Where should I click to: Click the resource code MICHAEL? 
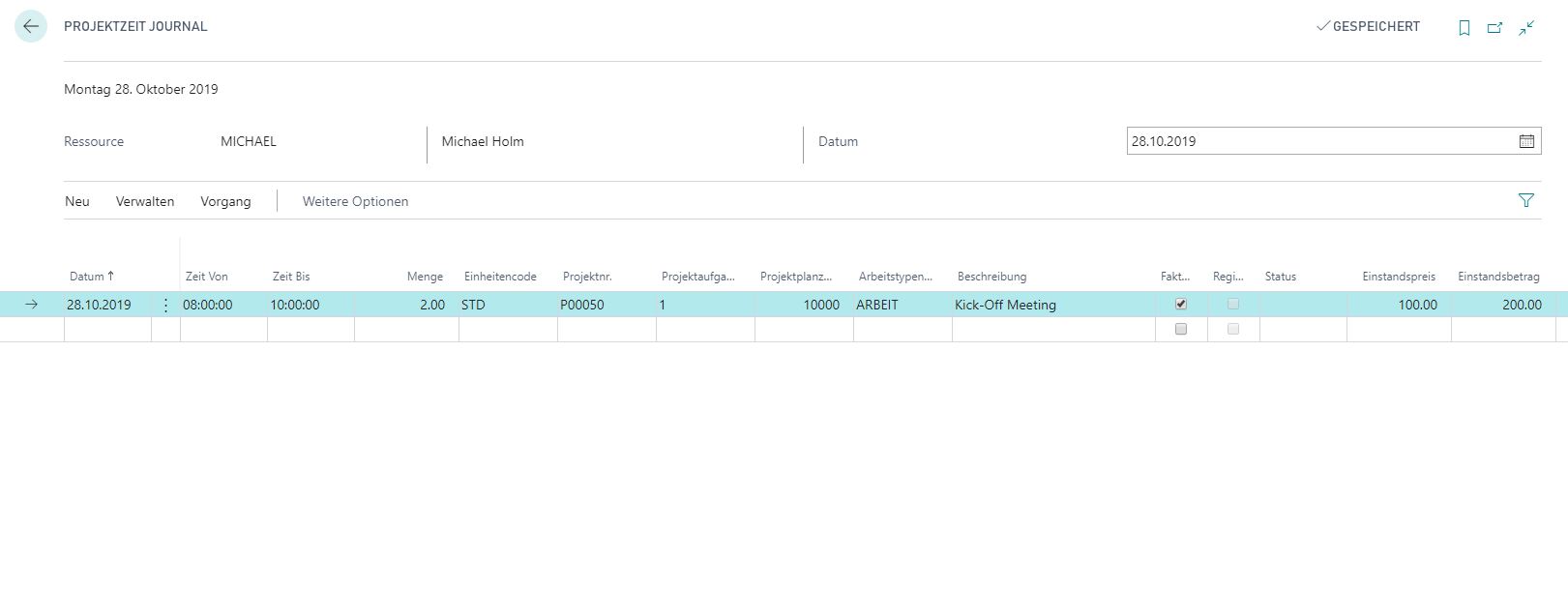(249, 141)
